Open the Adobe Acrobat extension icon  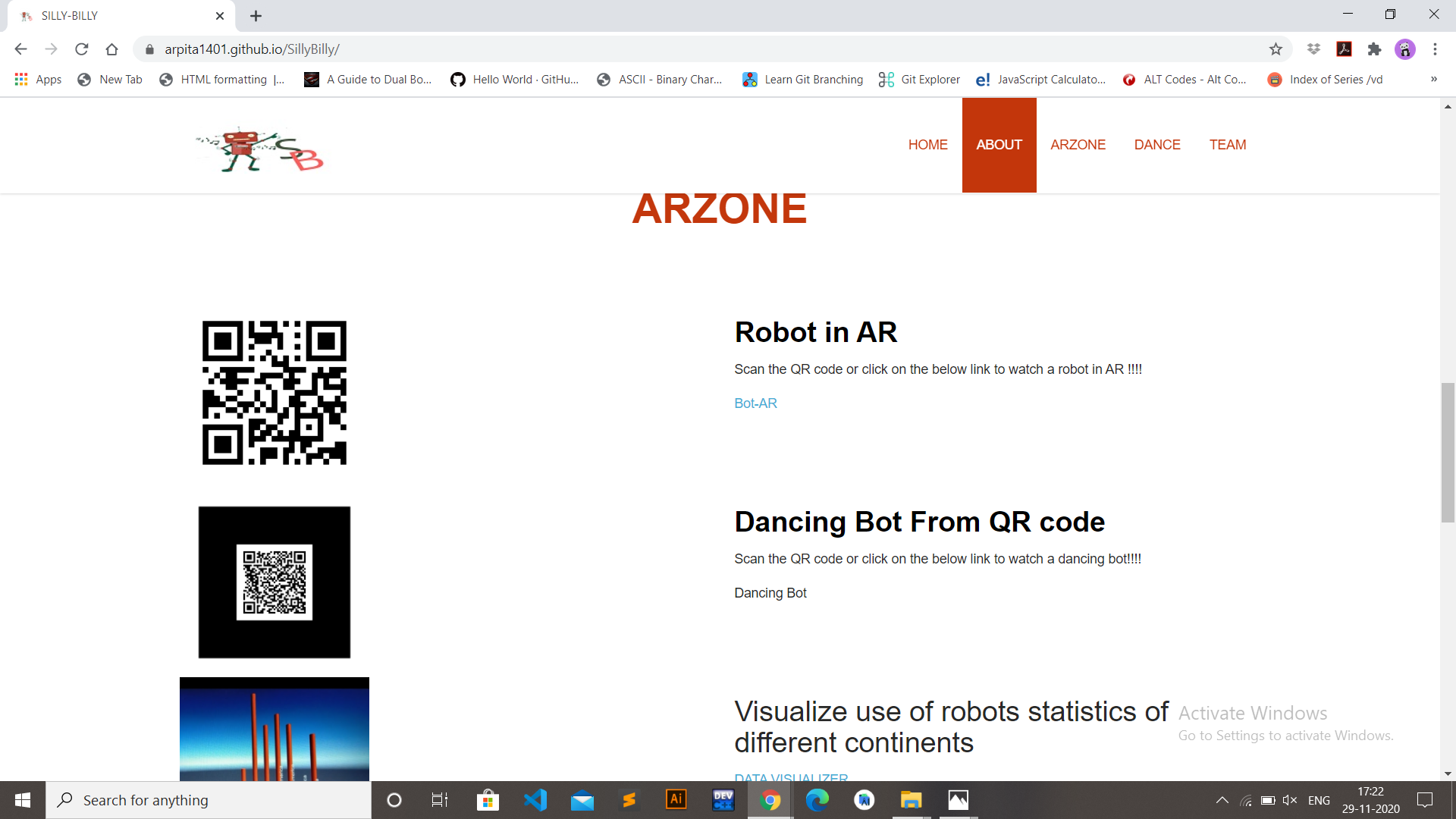(1344, 49)
